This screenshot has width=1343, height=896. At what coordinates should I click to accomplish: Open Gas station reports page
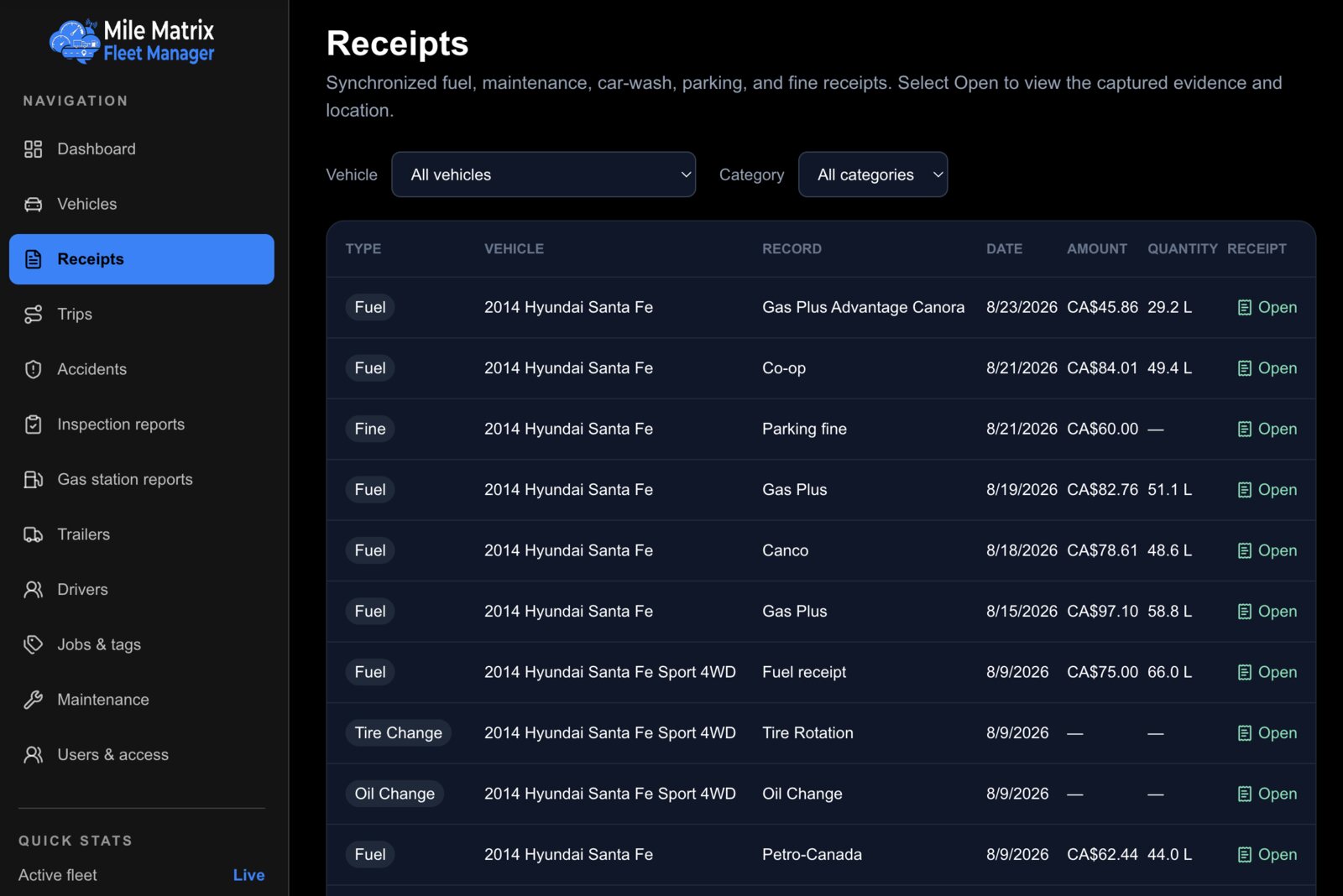pos(142,480)
